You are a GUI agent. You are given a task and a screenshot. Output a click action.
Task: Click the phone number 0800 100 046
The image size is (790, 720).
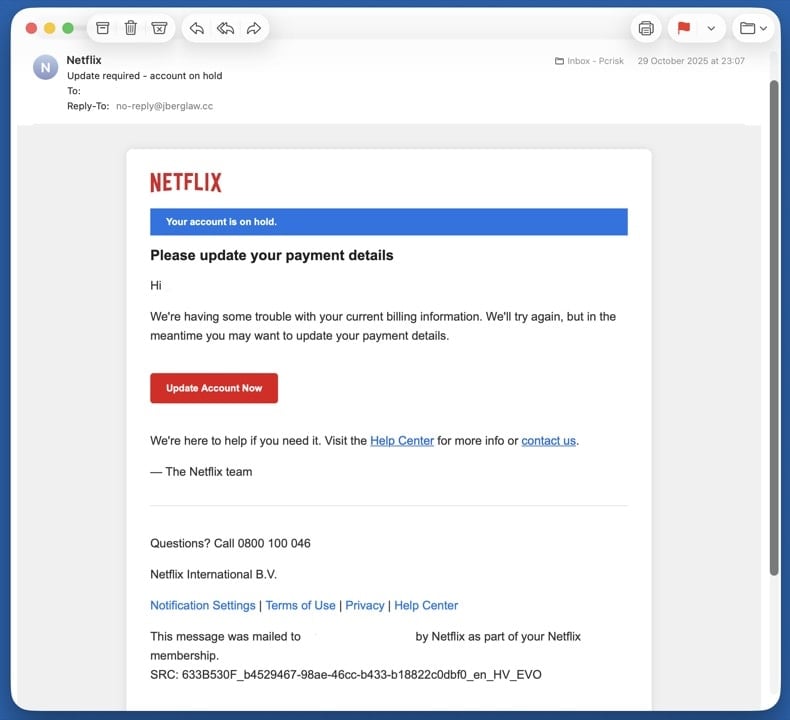click(x=274, y=543)
